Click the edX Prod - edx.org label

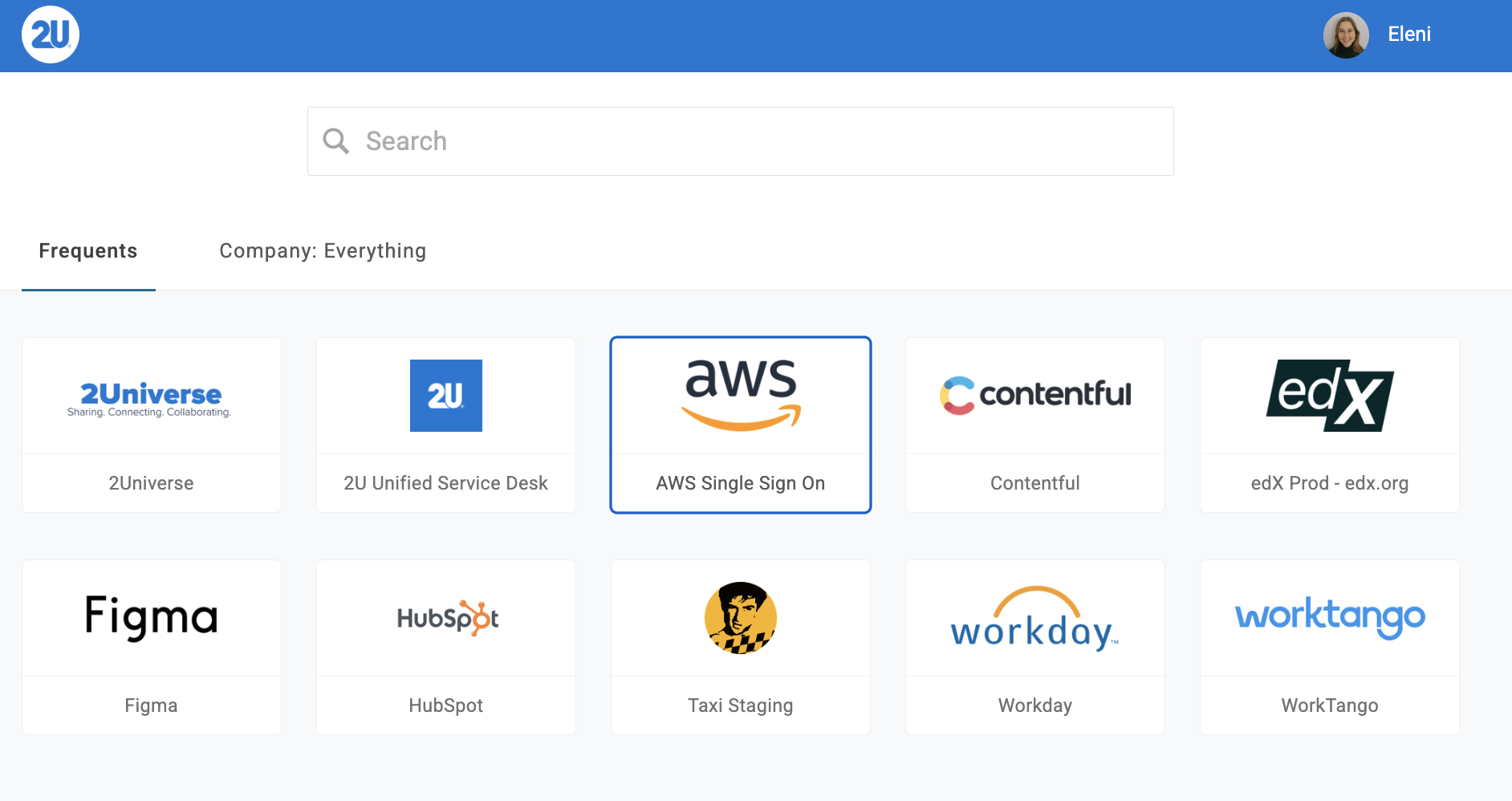(1329, 483)
